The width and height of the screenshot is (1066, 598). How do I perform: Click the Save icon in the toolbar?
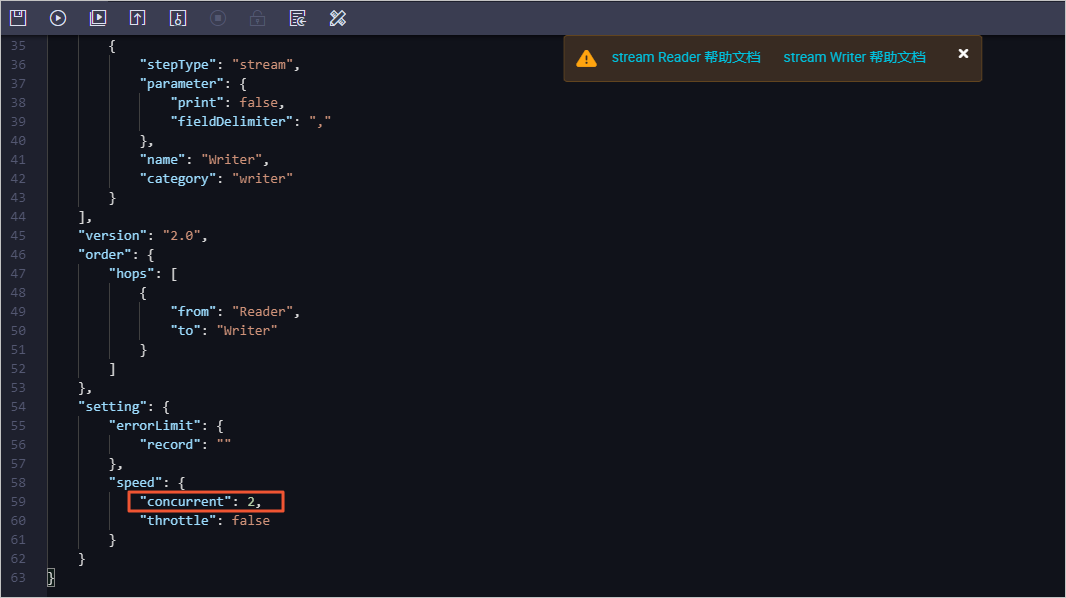pyautogui.click(x=18, y=18)
